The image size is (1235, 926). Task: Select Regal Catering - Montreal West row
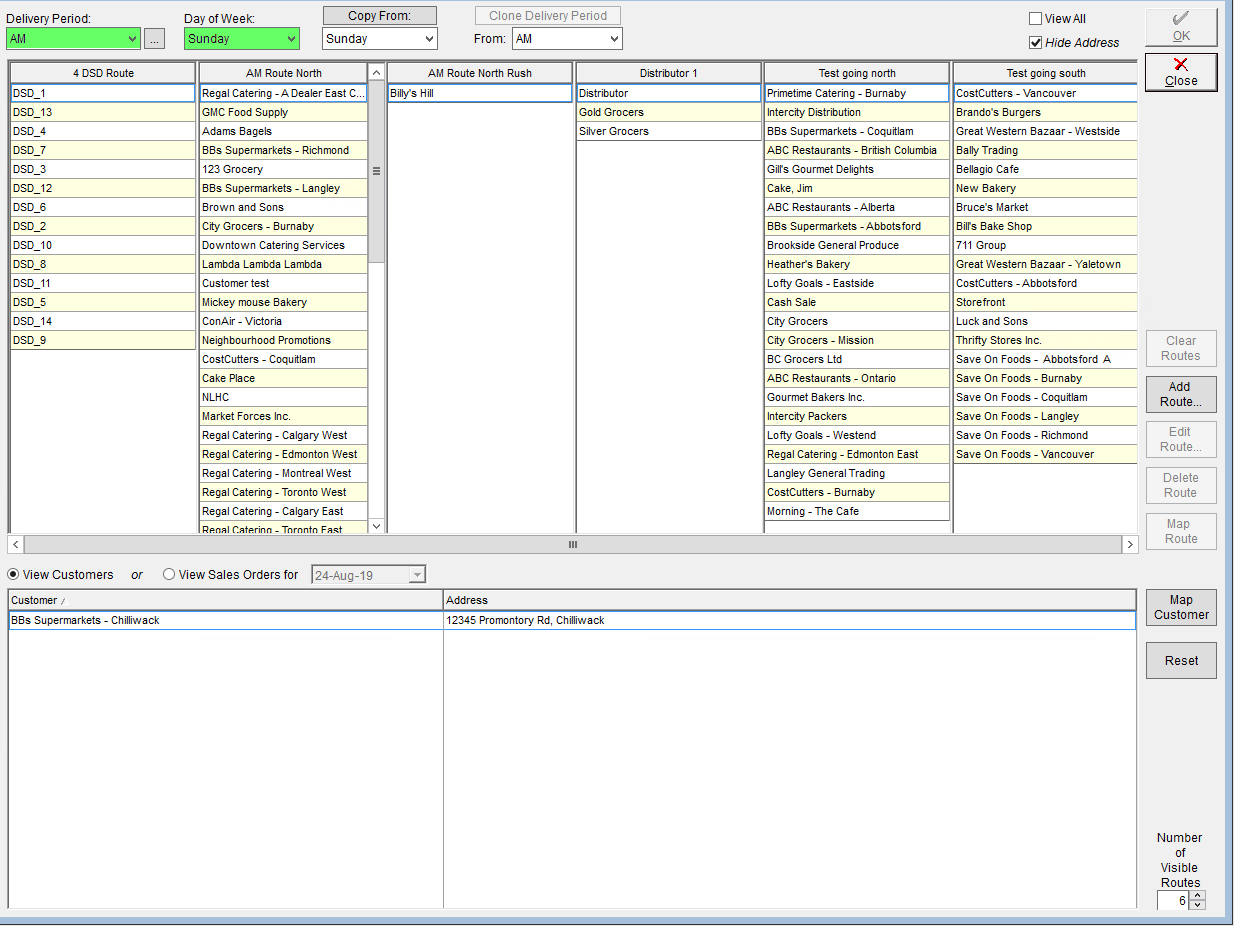284,473
